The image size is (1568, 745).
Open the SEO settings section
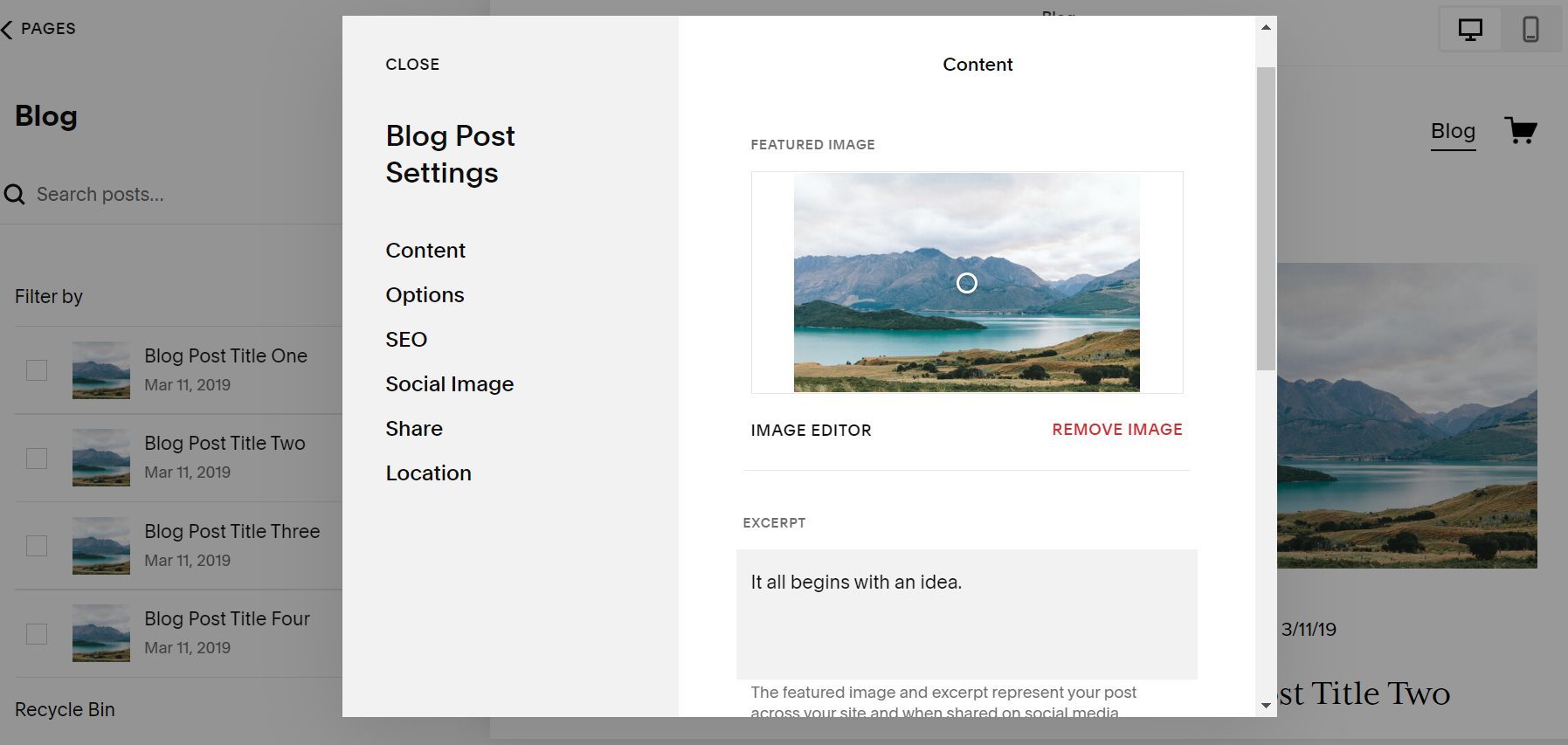406,340
